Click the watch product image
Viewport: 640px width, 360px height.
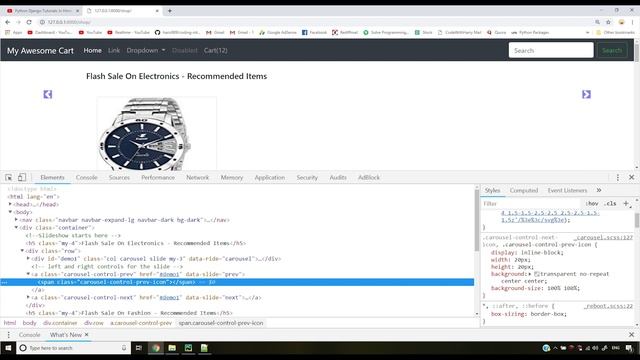point(156,133)
